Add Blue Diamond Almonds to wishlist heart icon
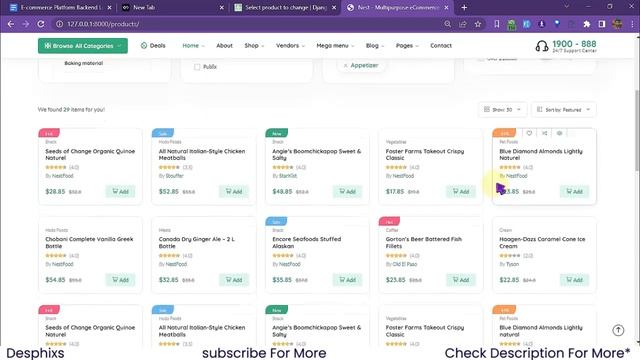 coord(529,133)
